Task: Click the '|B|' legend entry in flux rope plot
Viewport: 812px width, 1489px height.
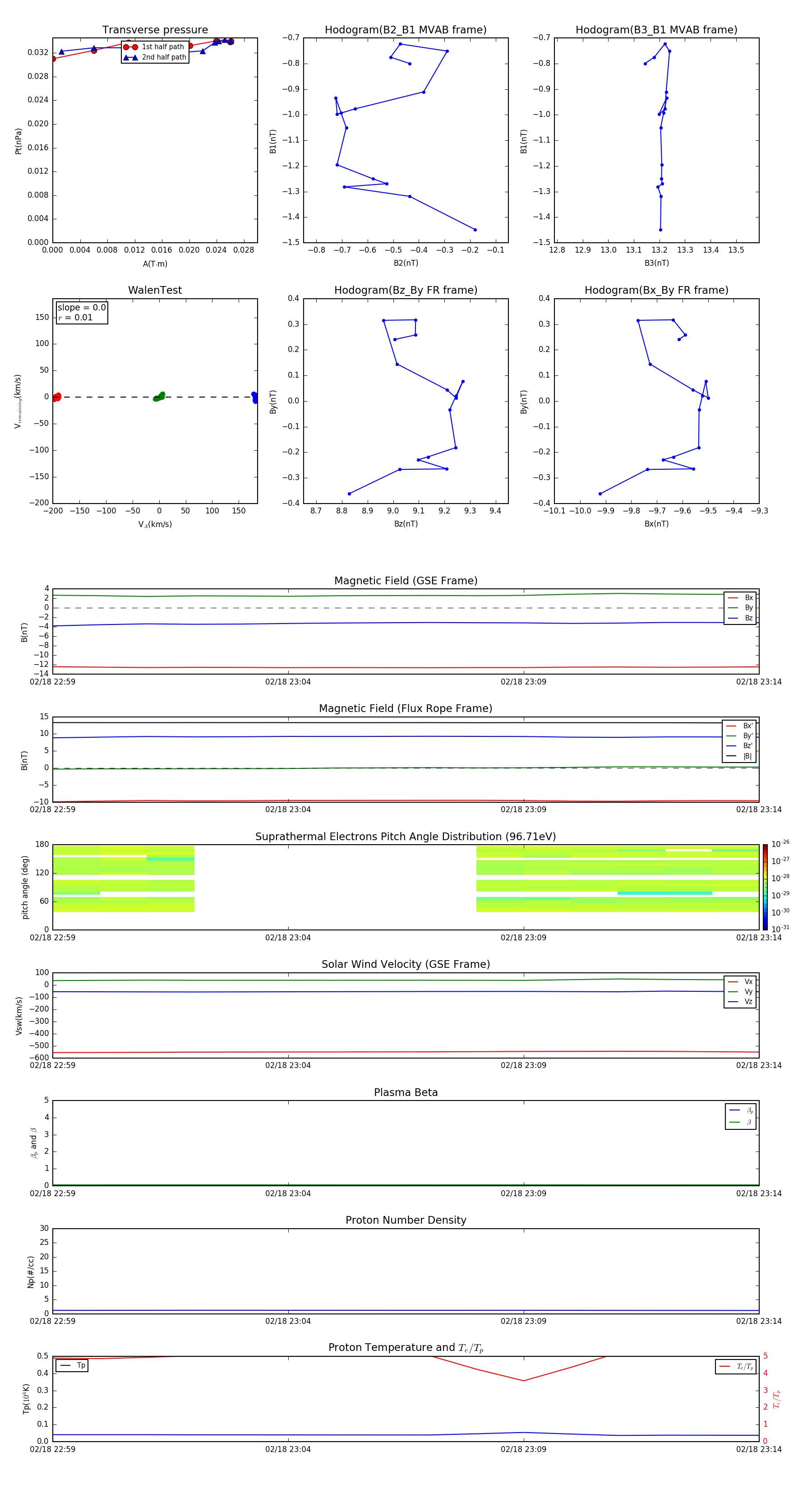Action: click(x=739, y=756)
